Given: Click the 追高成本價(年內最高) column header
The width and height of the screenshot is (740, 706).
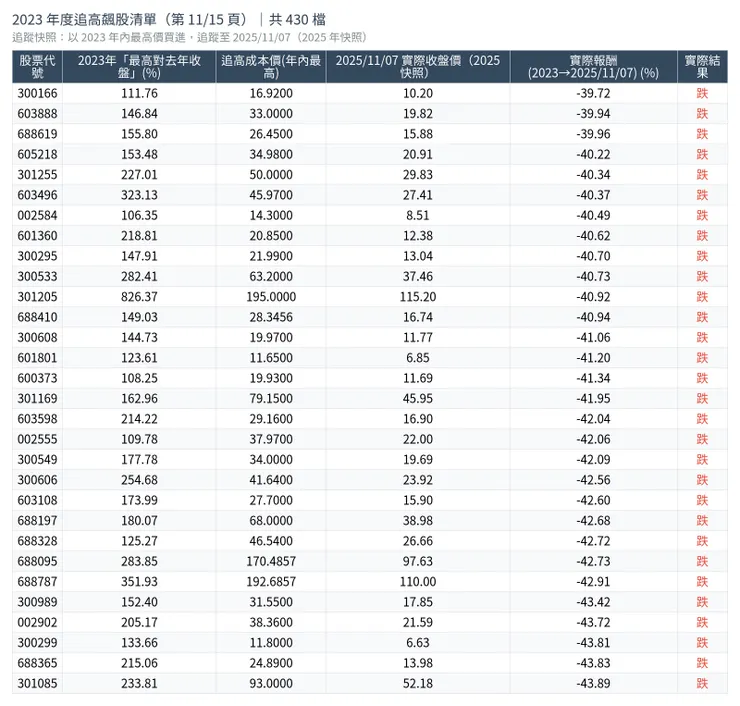Looking at the screenshot, I should click(x=271, y=67).
